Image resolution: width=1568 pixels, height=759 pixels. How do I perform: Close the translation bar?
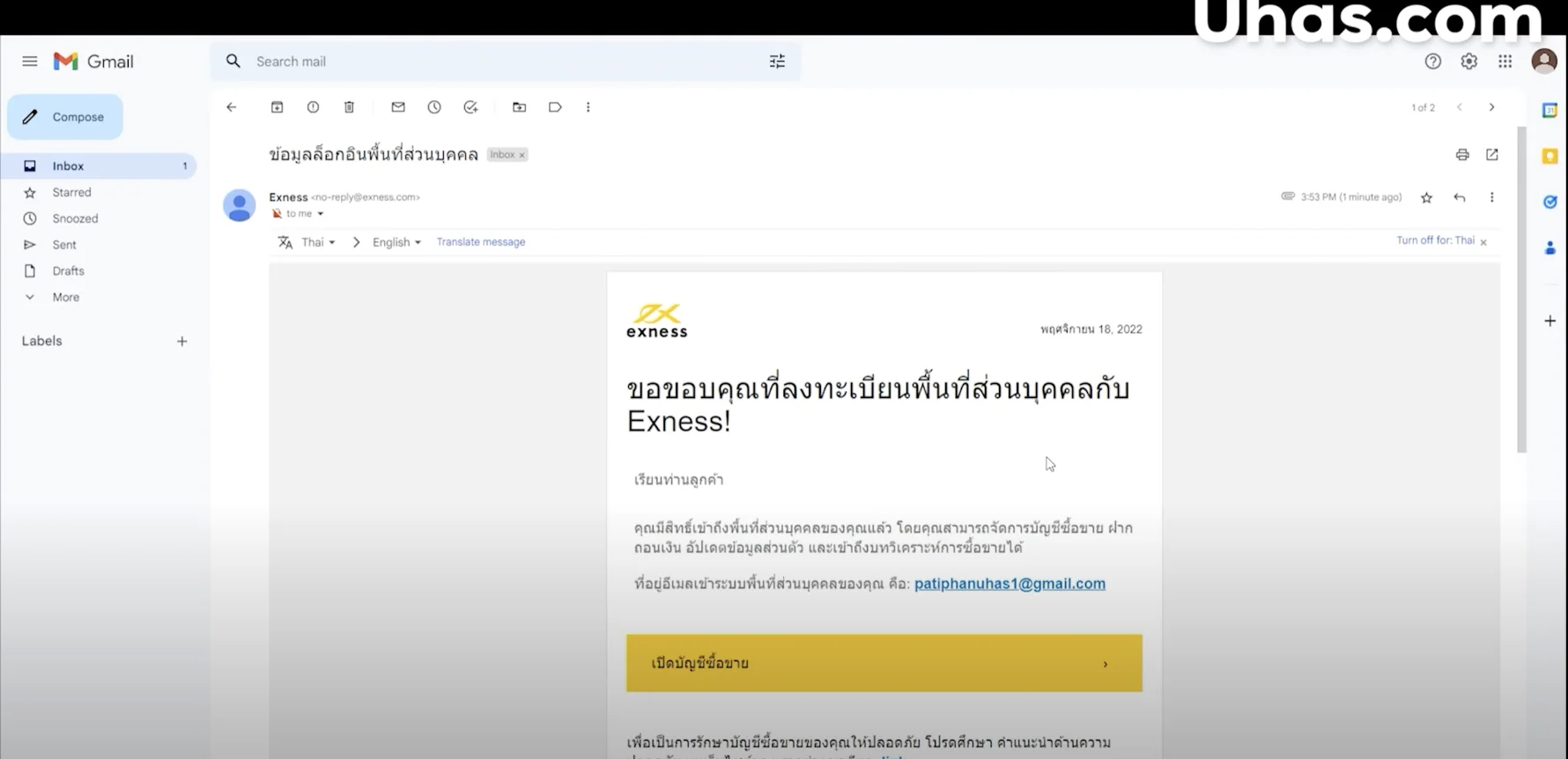click(1483, 242)
